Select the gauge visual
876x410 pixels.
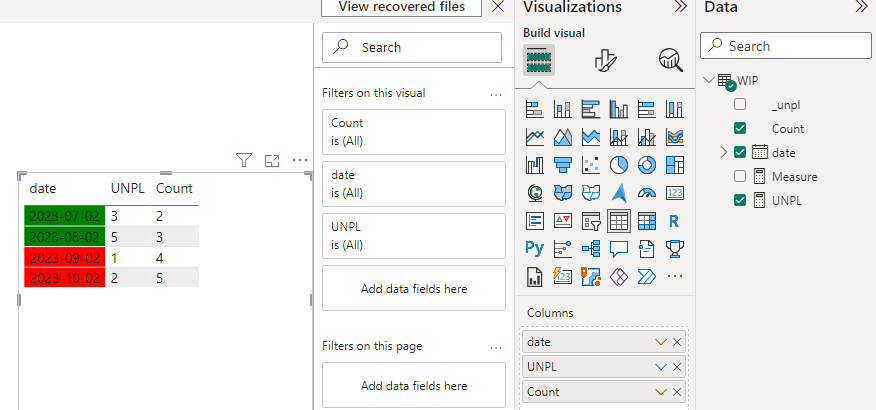[646, 193]
